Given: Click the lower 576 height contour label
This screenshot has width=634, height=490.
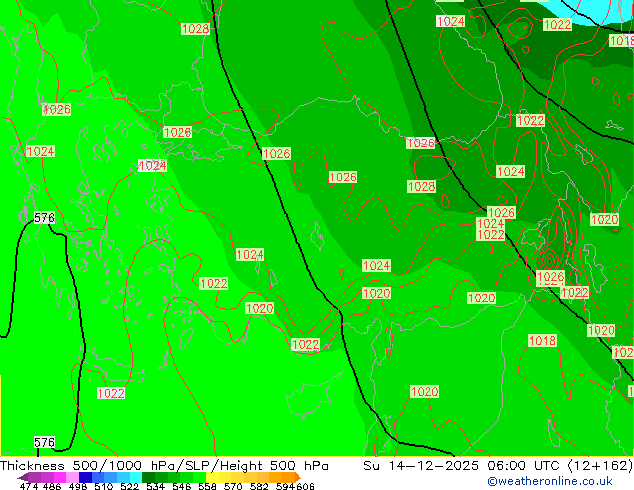Looking at the screenshot, I should 44,442.
